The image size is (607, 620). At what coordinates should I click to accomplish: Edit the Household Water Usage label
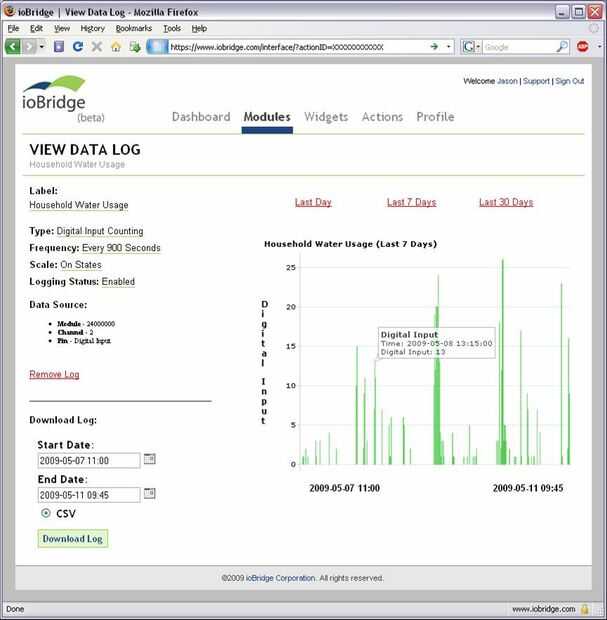pos(79,205)
